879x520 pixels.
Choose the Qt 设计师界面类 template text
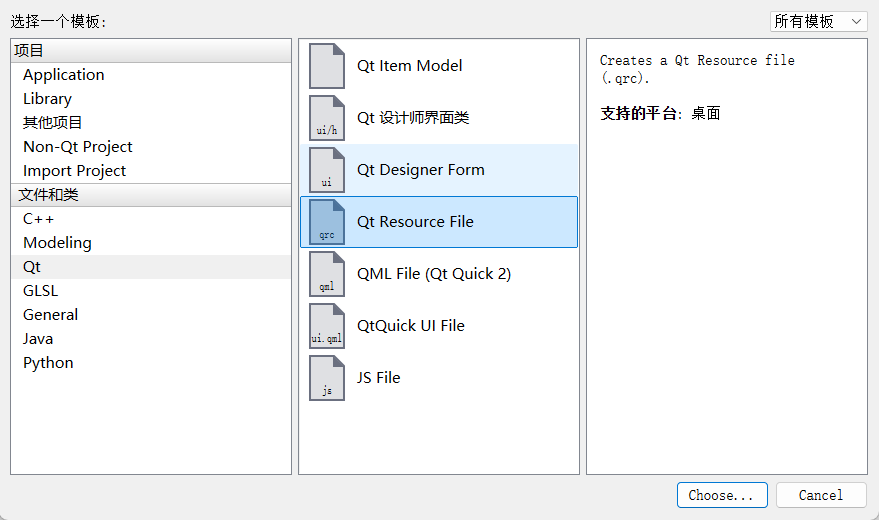coord(413,118)
